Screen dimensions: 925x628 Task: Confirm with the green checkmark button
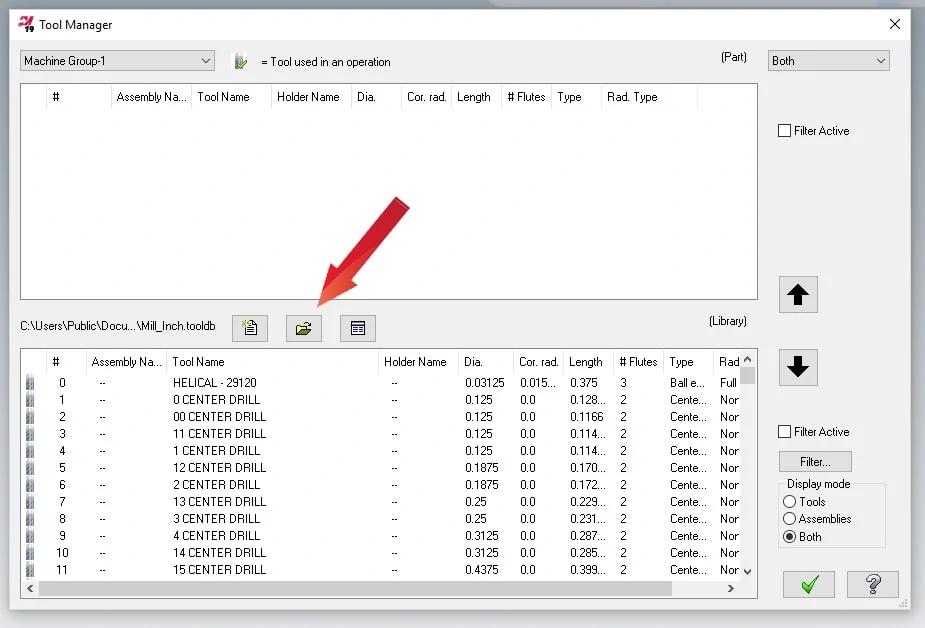[809, 584]
